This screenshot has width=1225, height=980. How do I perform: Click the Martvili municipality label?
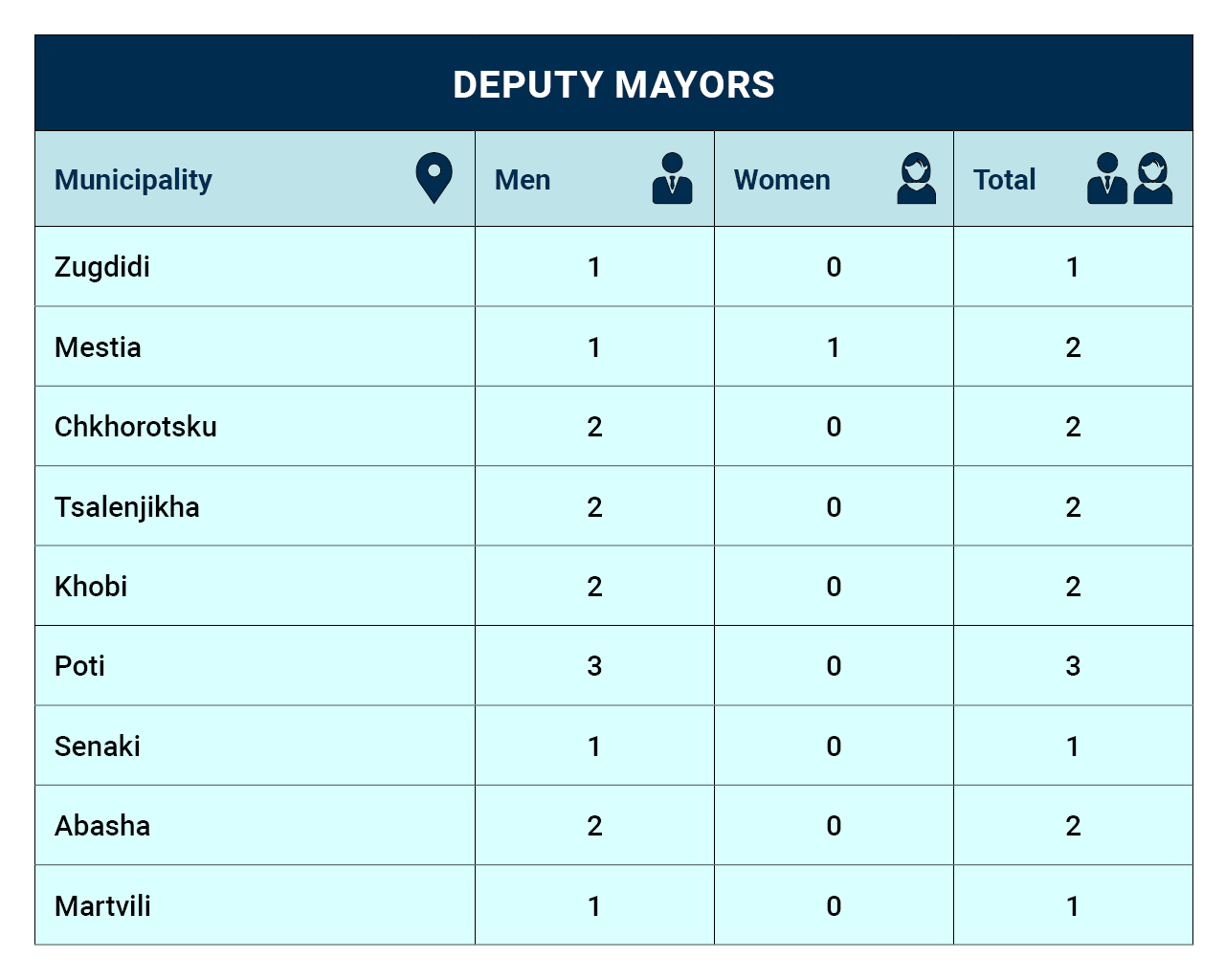[102, 906]
